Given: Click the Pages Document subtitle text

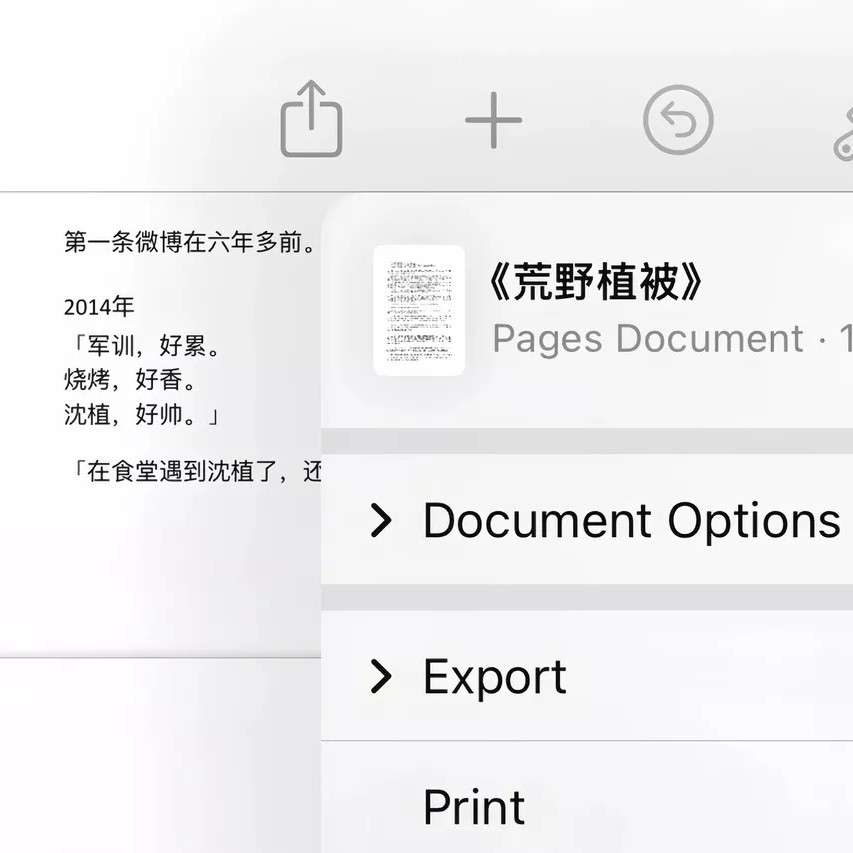Looking at the screenshot, I should (648, 339).
